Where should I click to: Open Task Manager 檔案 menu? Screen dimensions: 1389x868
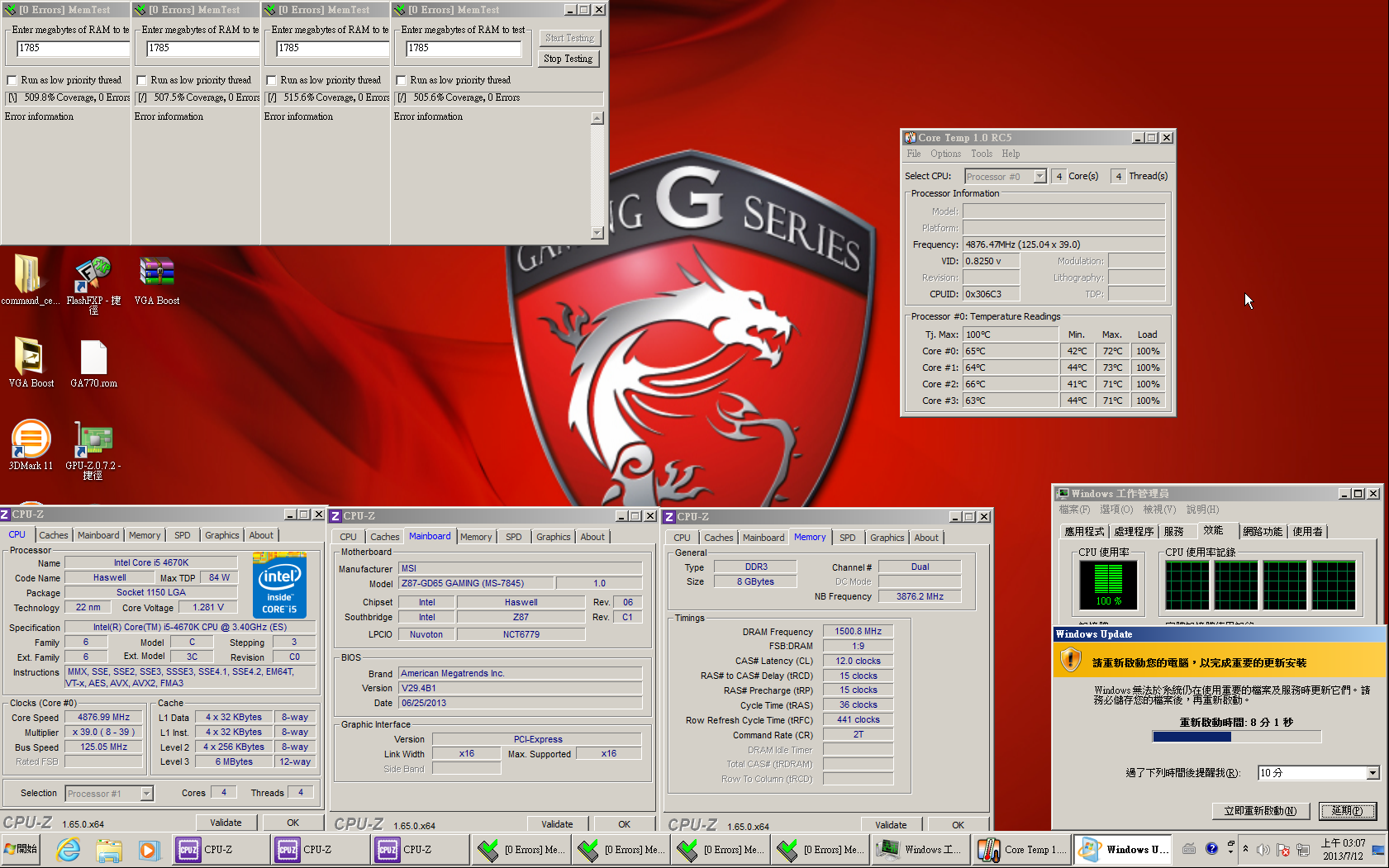coord(1075,510)
